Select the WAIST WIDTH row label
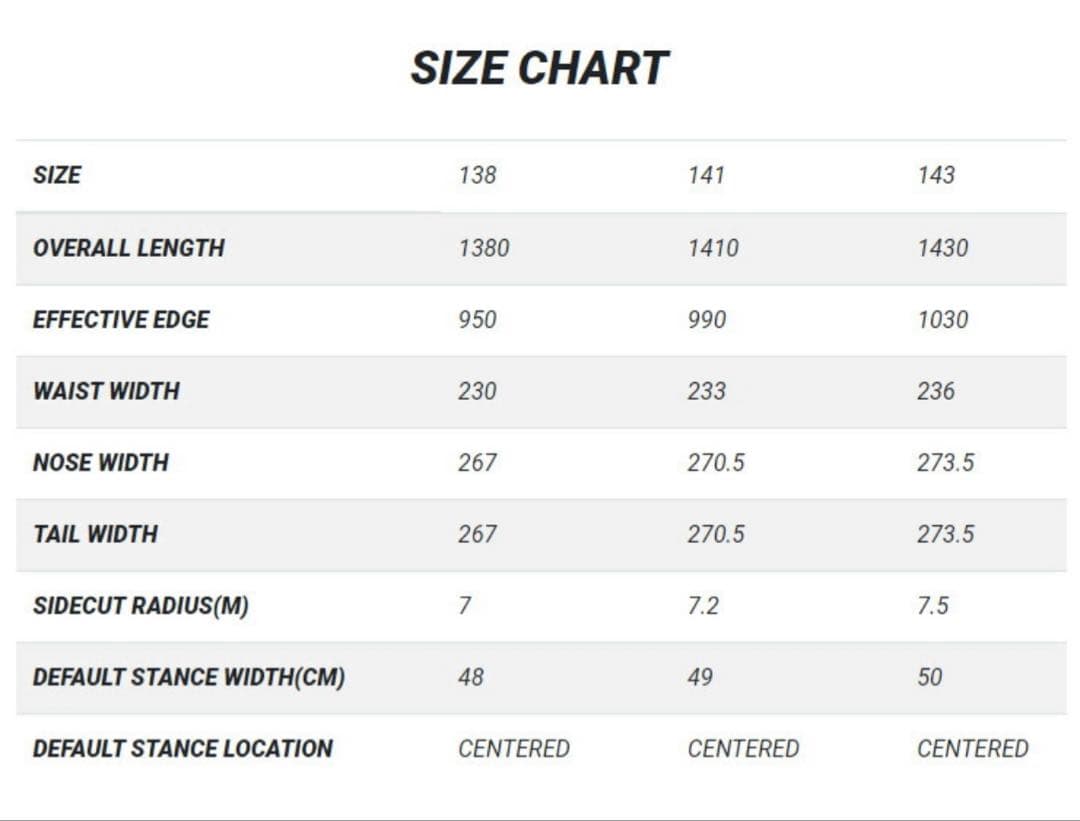This screenshot has height=821, width=1080. tap(106, 391)
